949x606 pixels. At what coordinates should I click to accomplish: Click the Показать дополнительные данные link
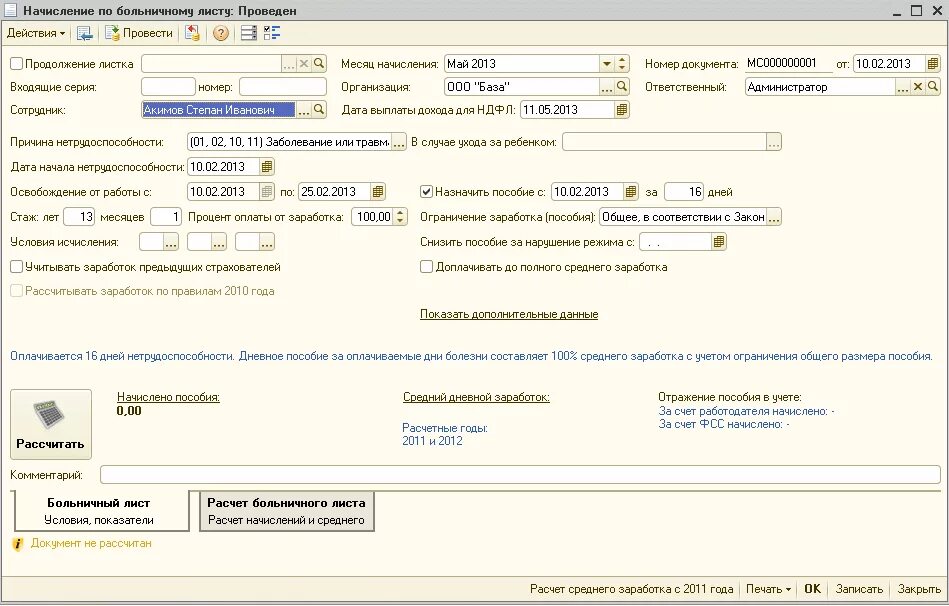508,314
